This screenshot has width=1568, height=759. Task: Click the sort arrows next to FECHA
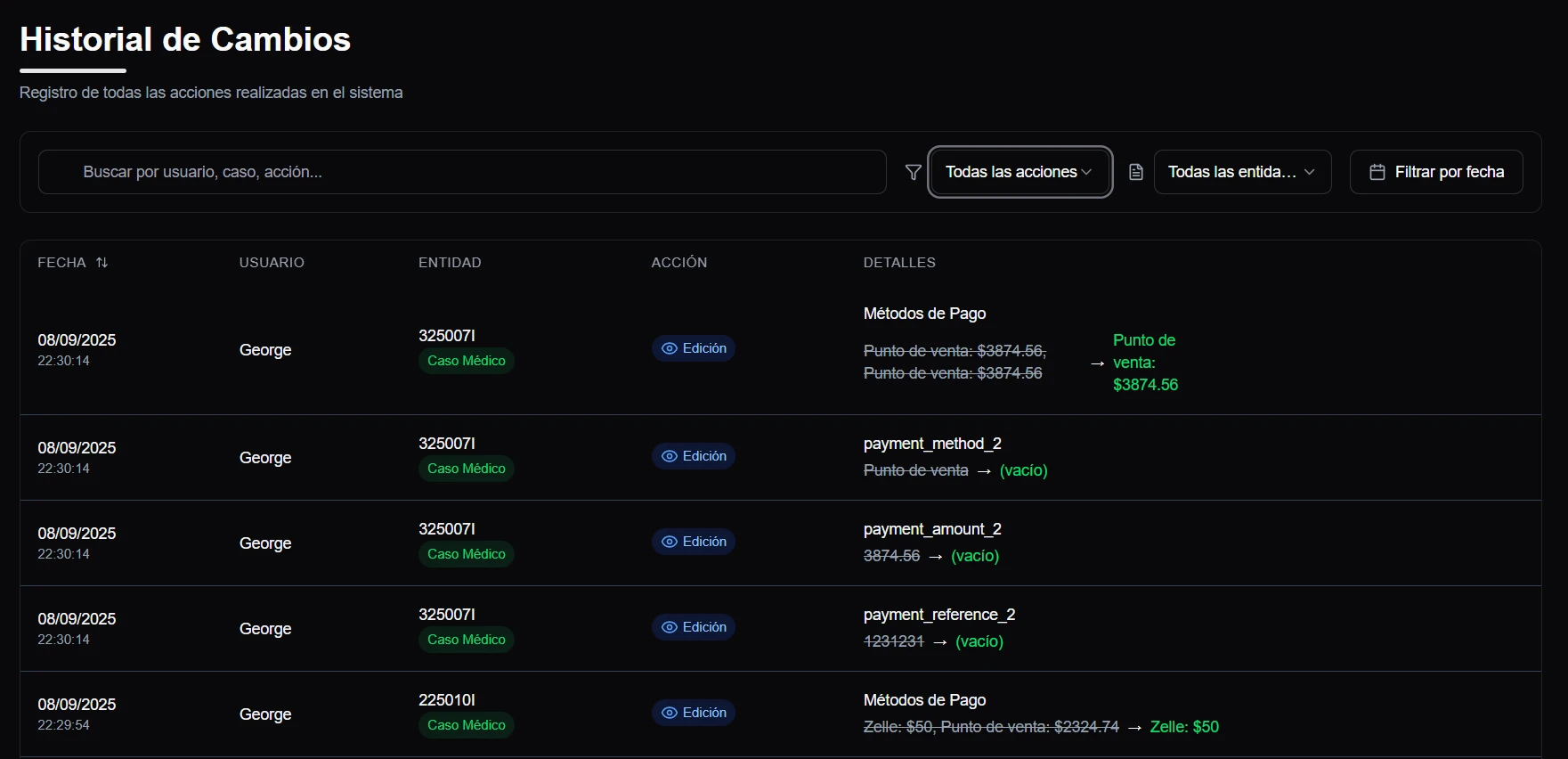(102, 263)
